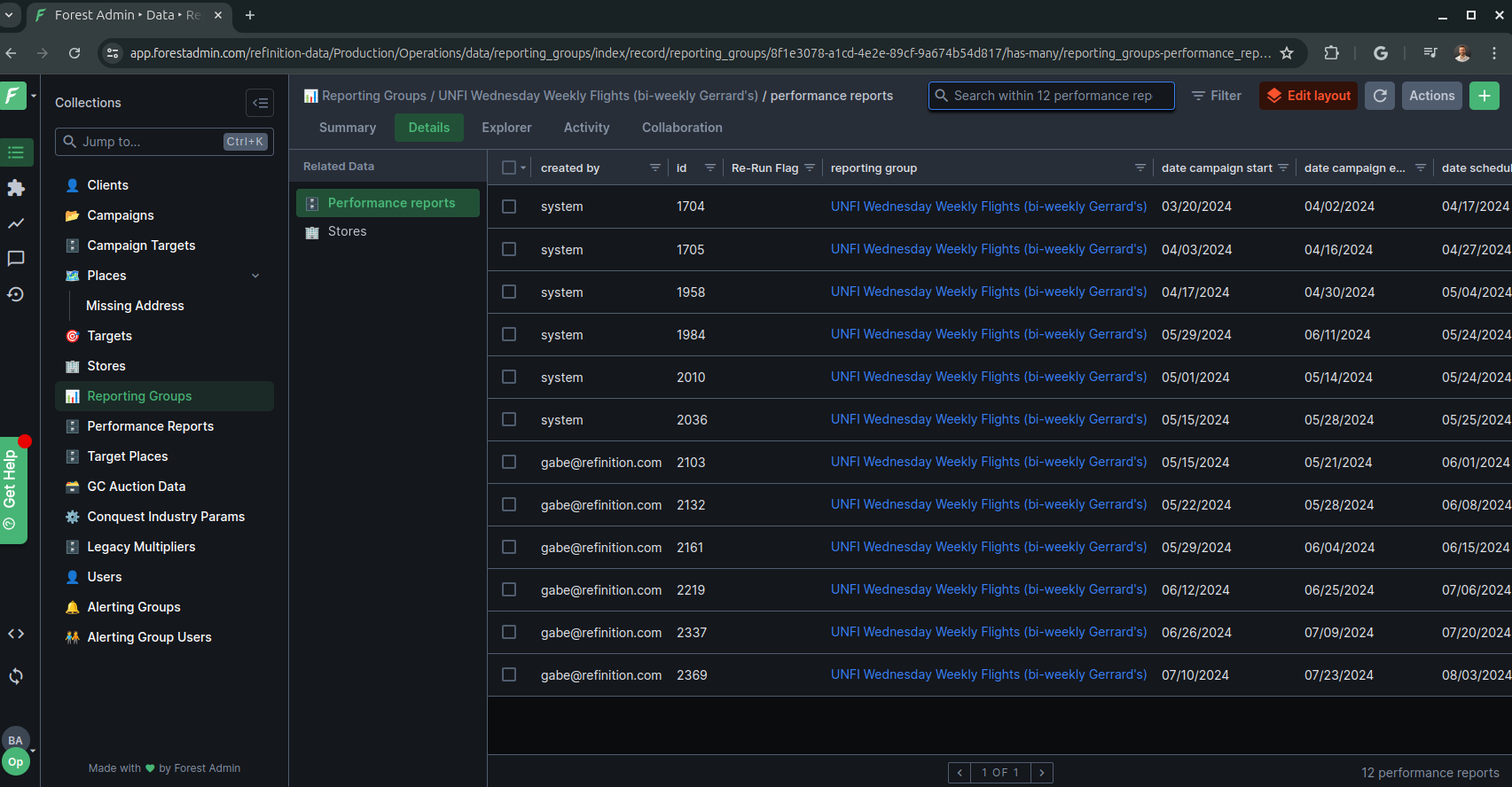Click the green plus add-record button
The height and width of the screenshot is (787, 1512).
tap(1485, 96)
